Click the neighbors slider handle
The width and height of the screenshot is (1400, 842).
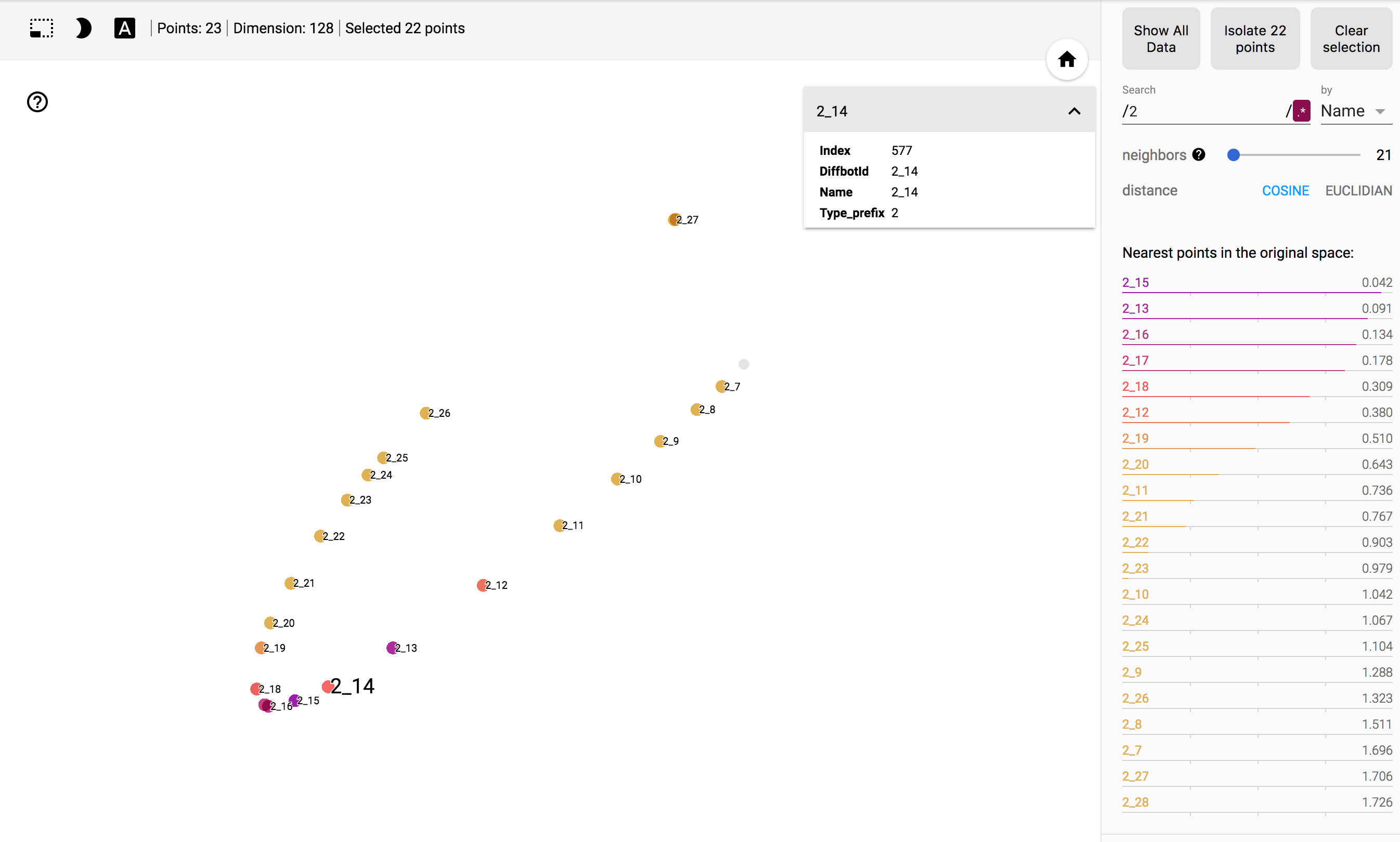pyautogui.click(x=1233, y=155)
